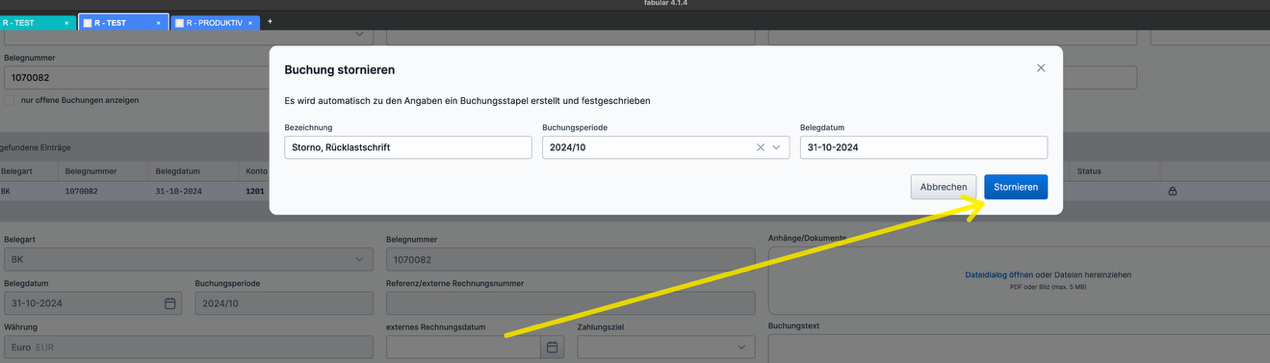Click the Konto column header

pos(256,171)
